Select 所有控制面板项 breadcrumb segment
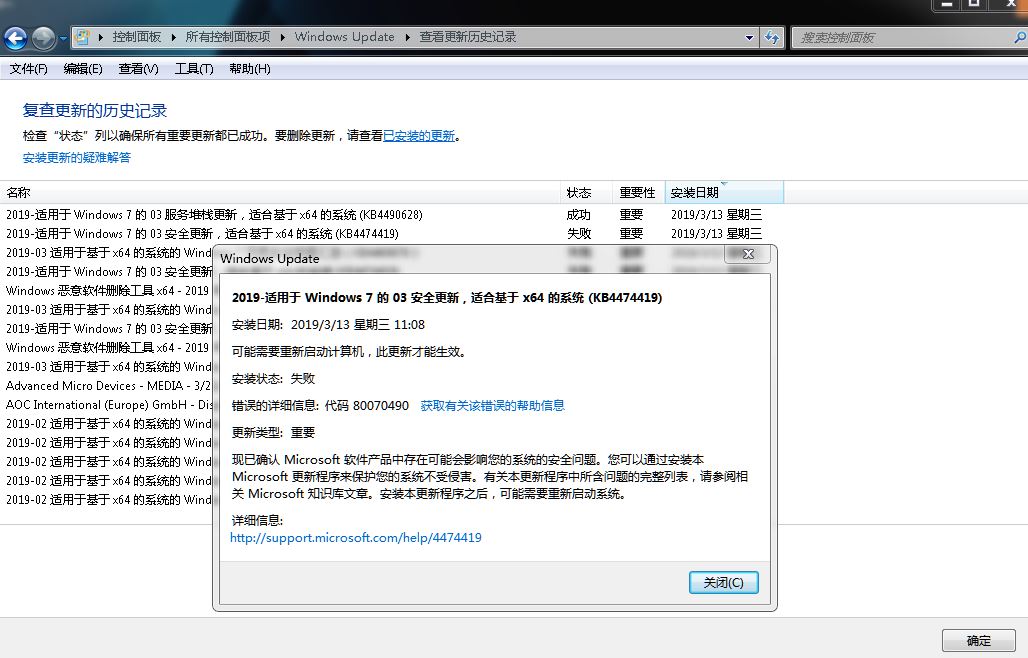 pyautogui.click(x=227, y=37)
